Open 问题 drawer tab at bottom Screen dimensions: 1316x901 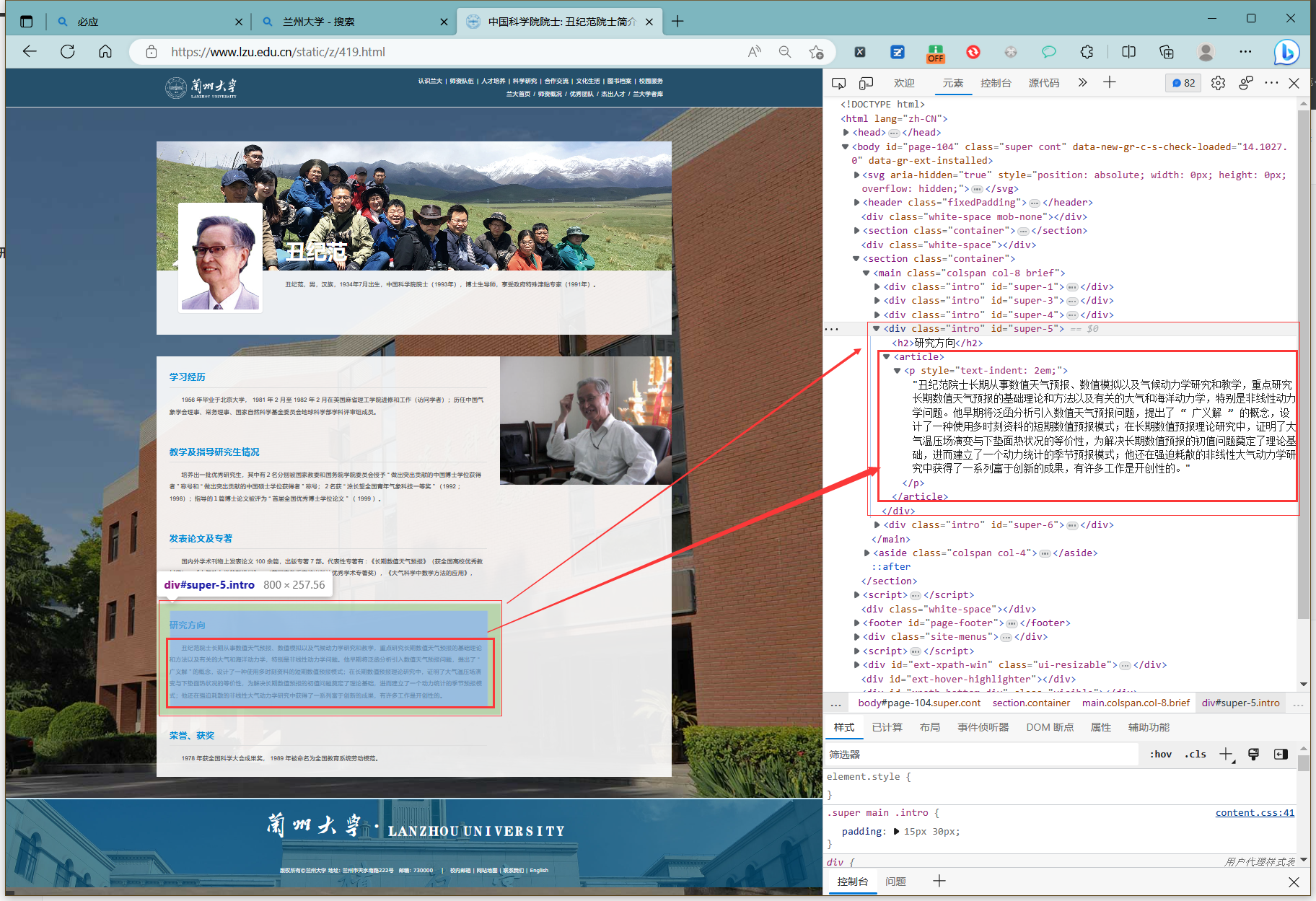coord(895,882)
